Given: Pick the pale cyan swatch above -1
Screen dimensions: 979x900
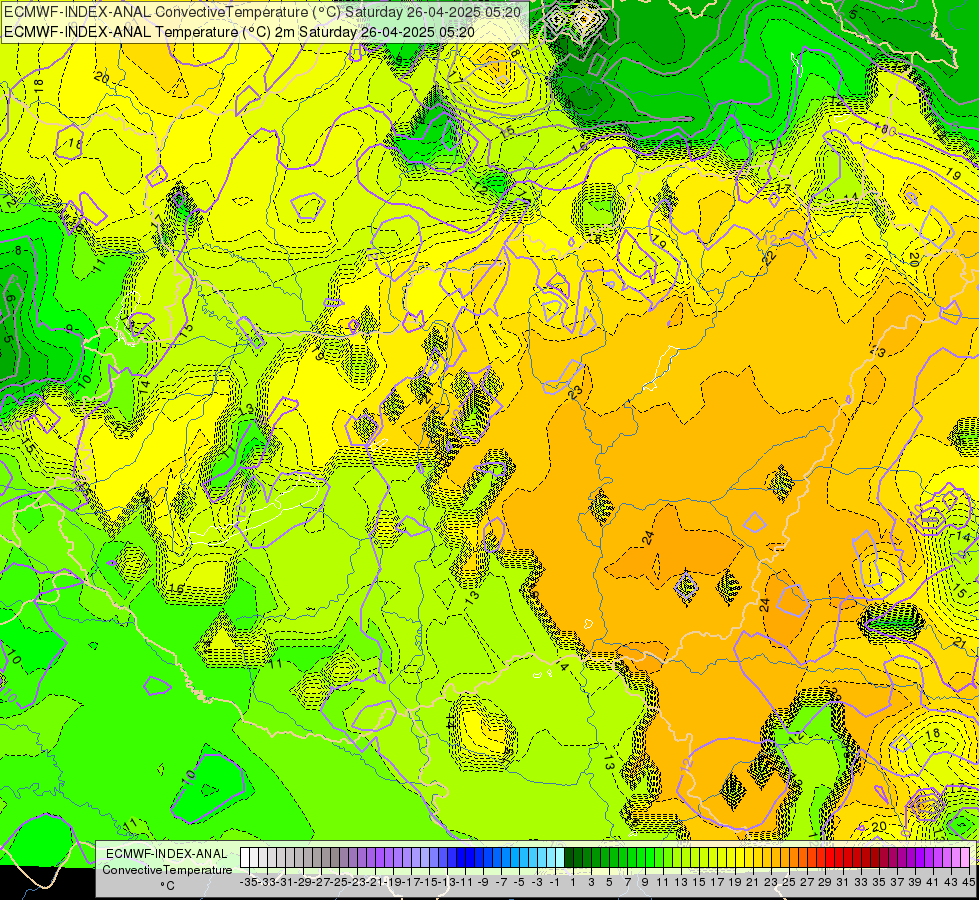Looking at the screenshot, I should point(560,858).
